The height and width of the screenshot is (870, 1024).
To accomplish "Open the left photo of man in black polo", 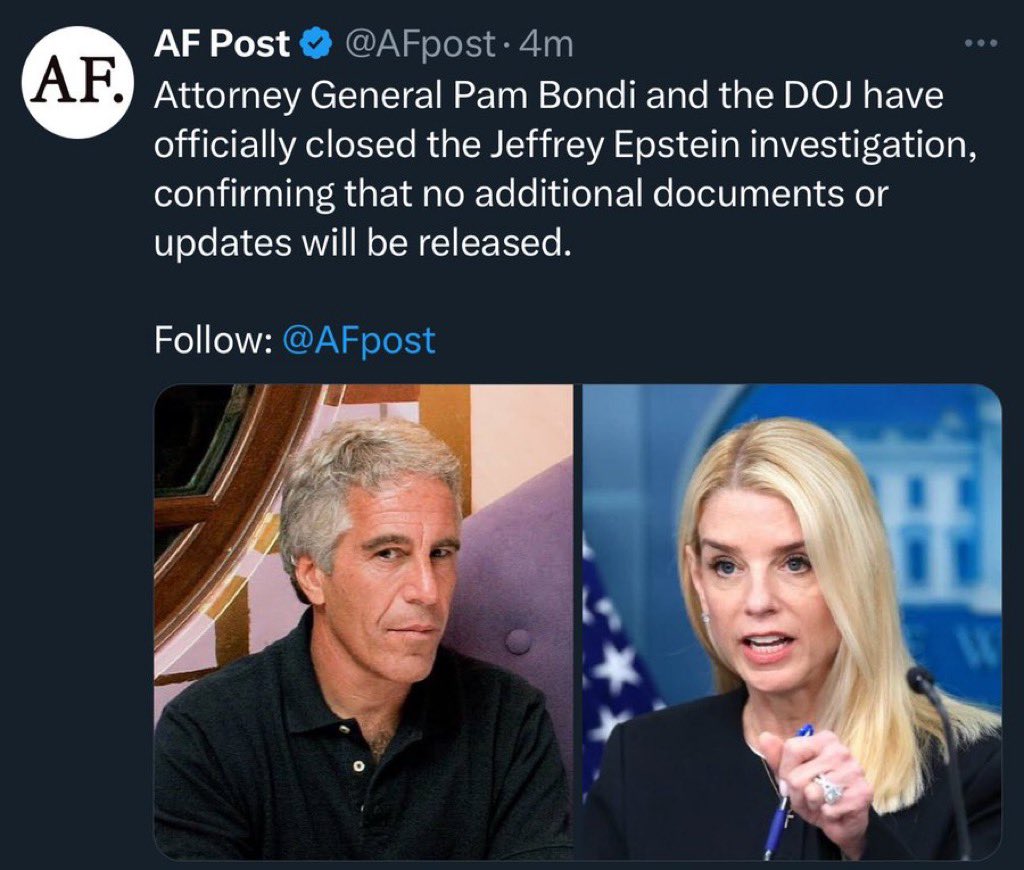I will pos(363,622).
